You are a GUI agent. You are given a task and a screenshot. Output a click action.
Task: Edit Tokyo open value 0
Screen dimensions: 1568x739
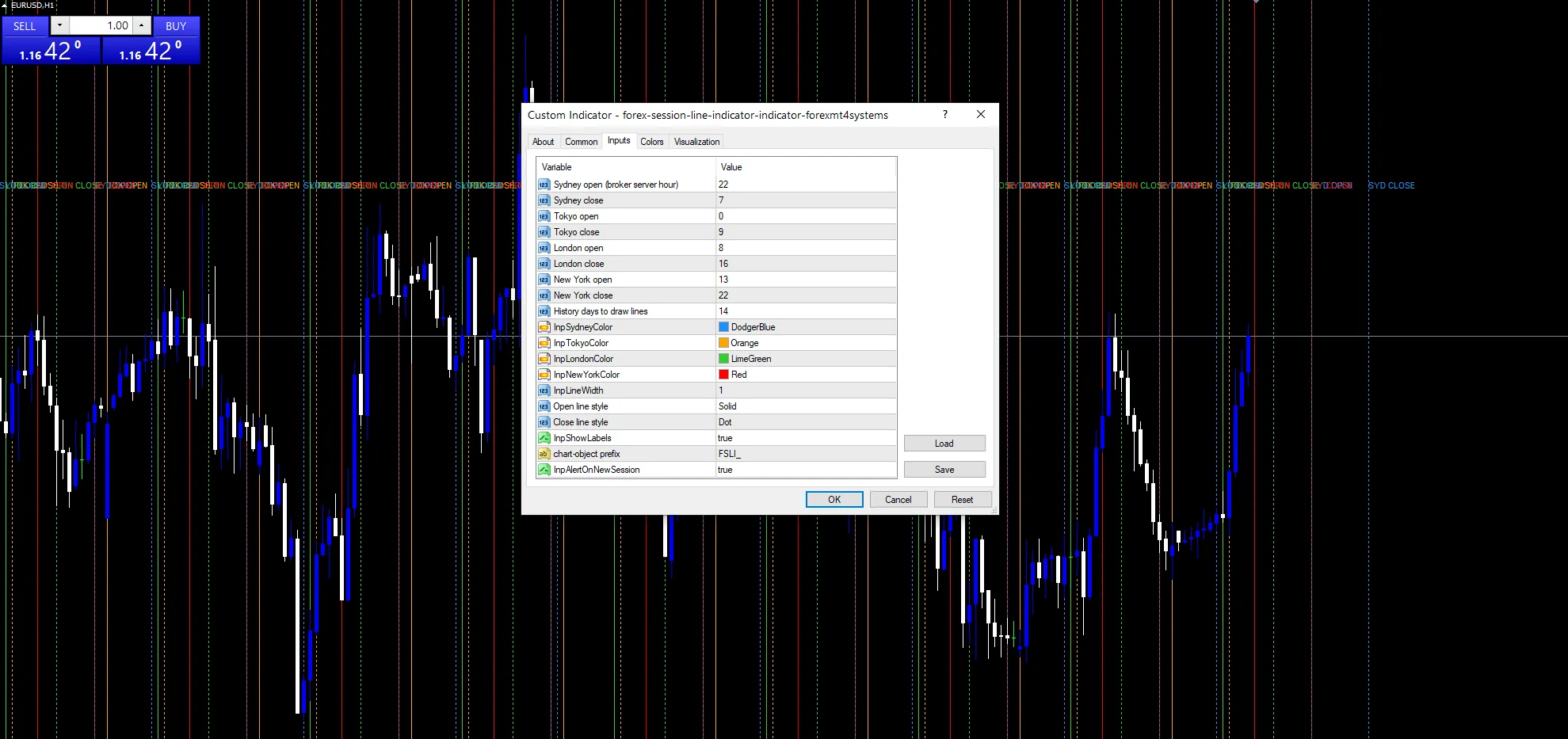tap(806, 216)
